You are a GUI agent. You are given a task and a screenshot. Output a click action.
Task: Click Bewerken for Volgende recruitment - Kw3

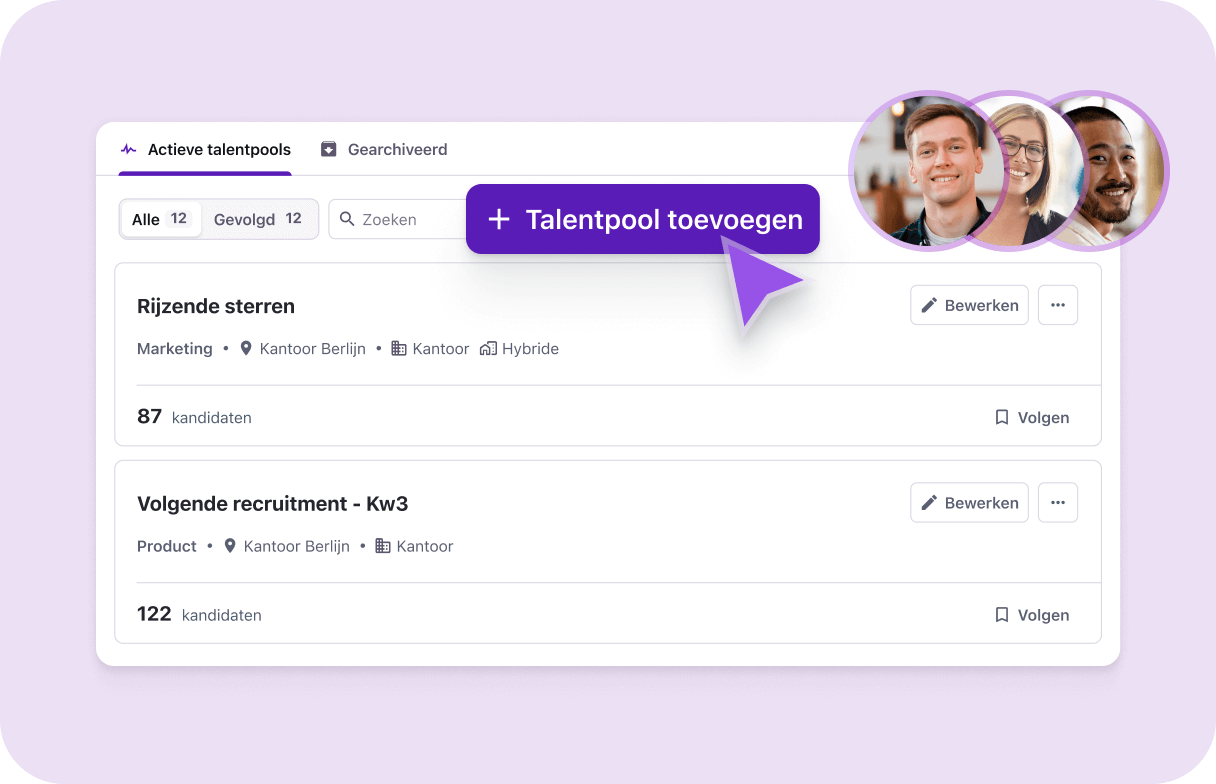pyautogui.click(x=969, y=503)
